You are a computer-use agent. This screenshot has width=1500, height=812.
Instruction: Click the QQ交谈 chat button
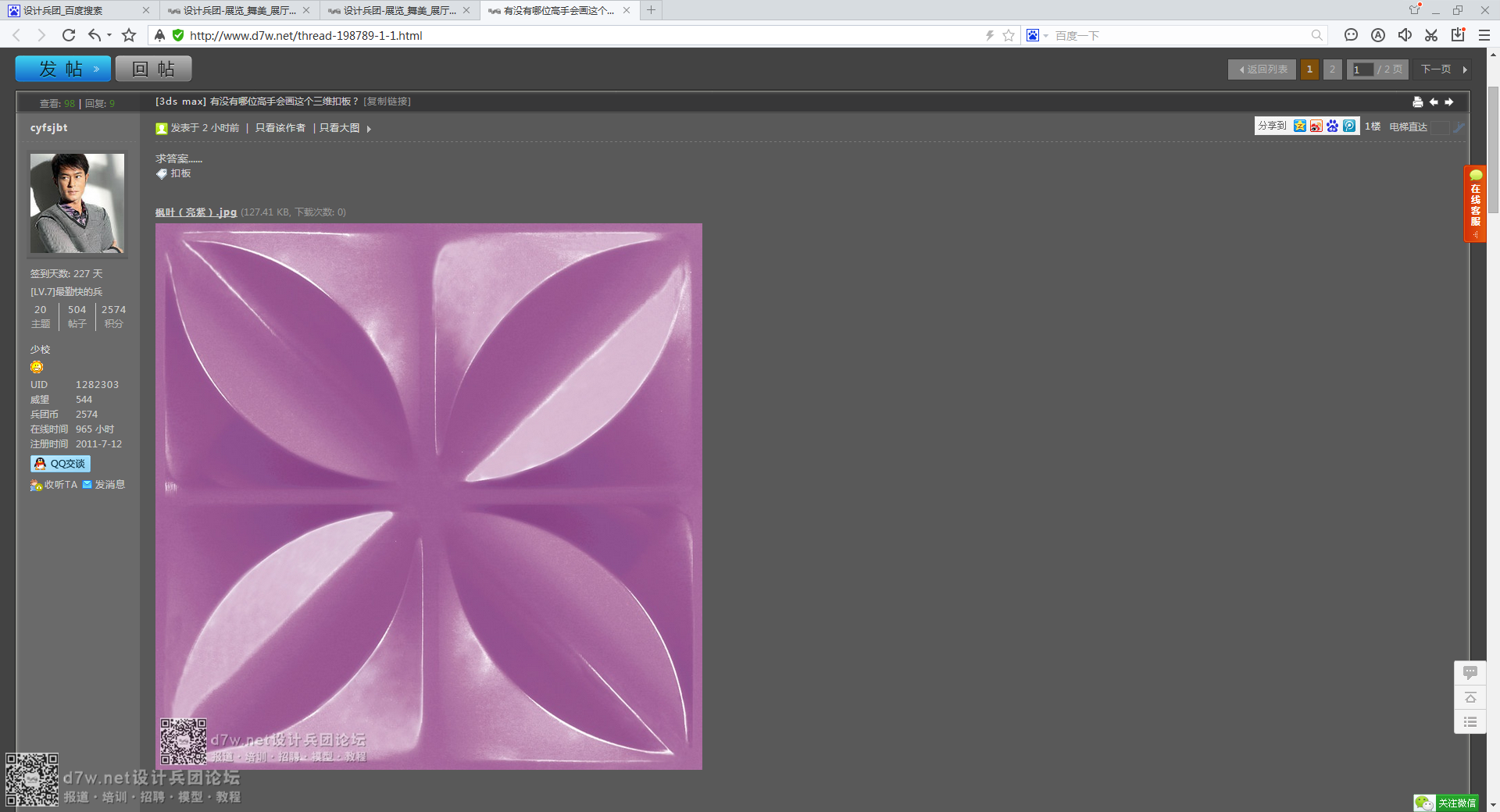pyautogui.click(x=60, y=464)
